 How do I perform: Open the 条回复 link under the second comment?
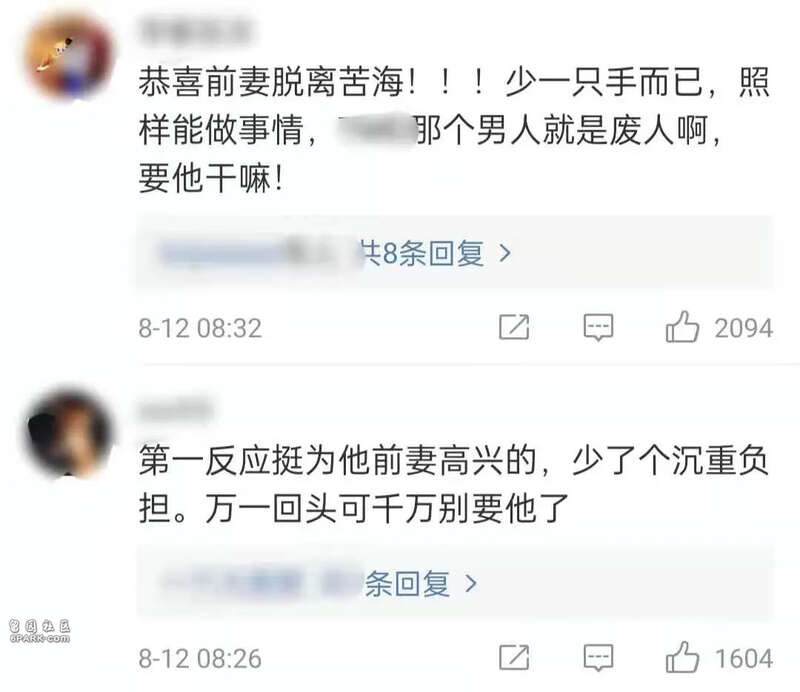click(x=407, y=583)
